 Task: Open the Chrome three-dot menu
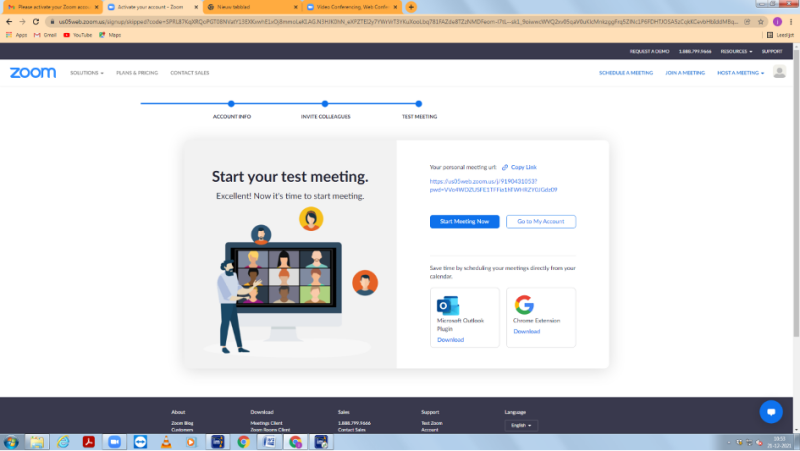(791, 21)
